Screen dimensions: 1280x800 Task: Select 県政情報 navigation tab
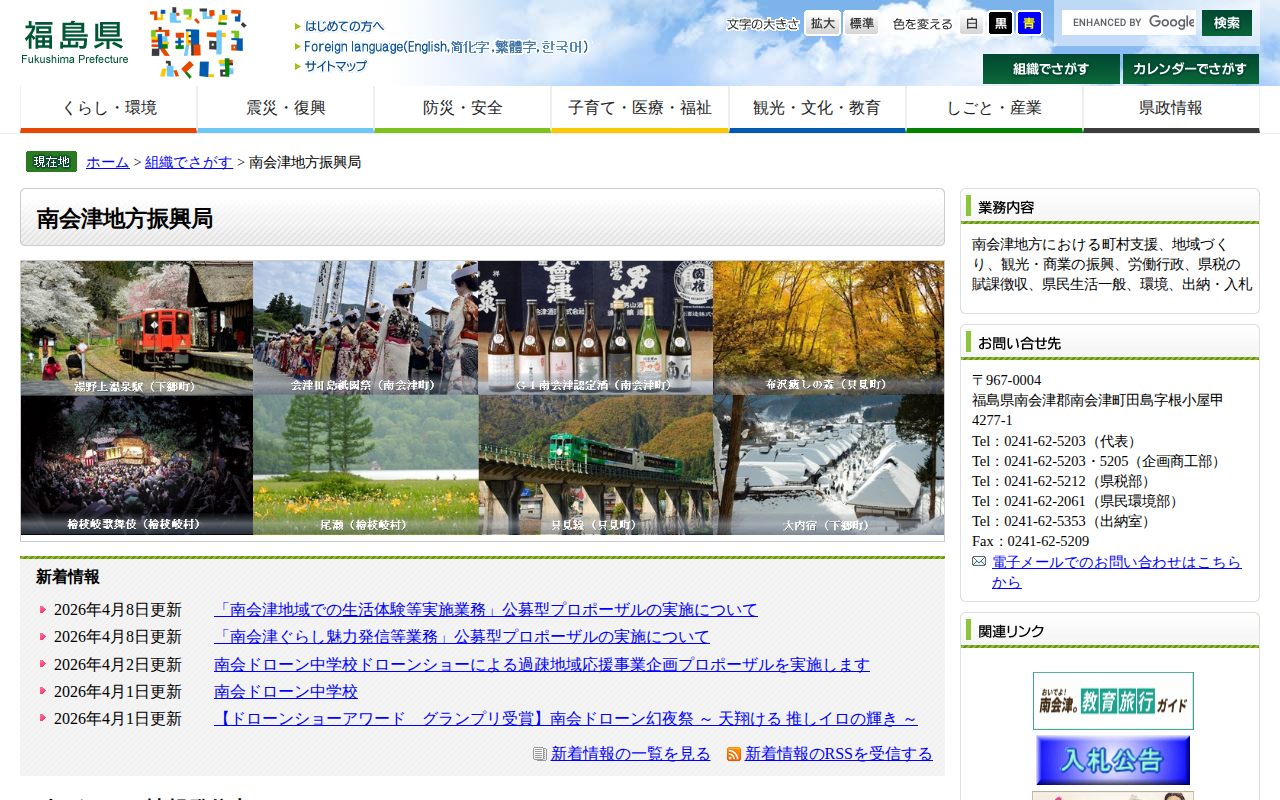tap(1171, 109)
